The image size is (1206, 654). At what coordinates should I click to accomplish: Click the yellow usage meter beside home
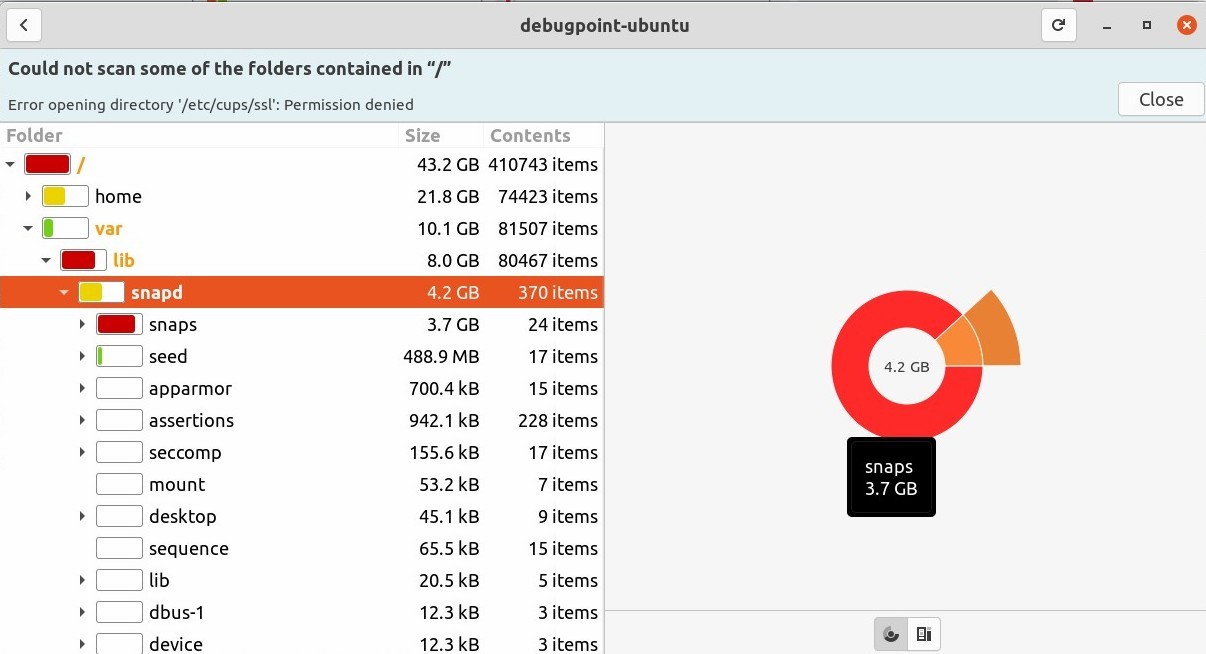64,196
